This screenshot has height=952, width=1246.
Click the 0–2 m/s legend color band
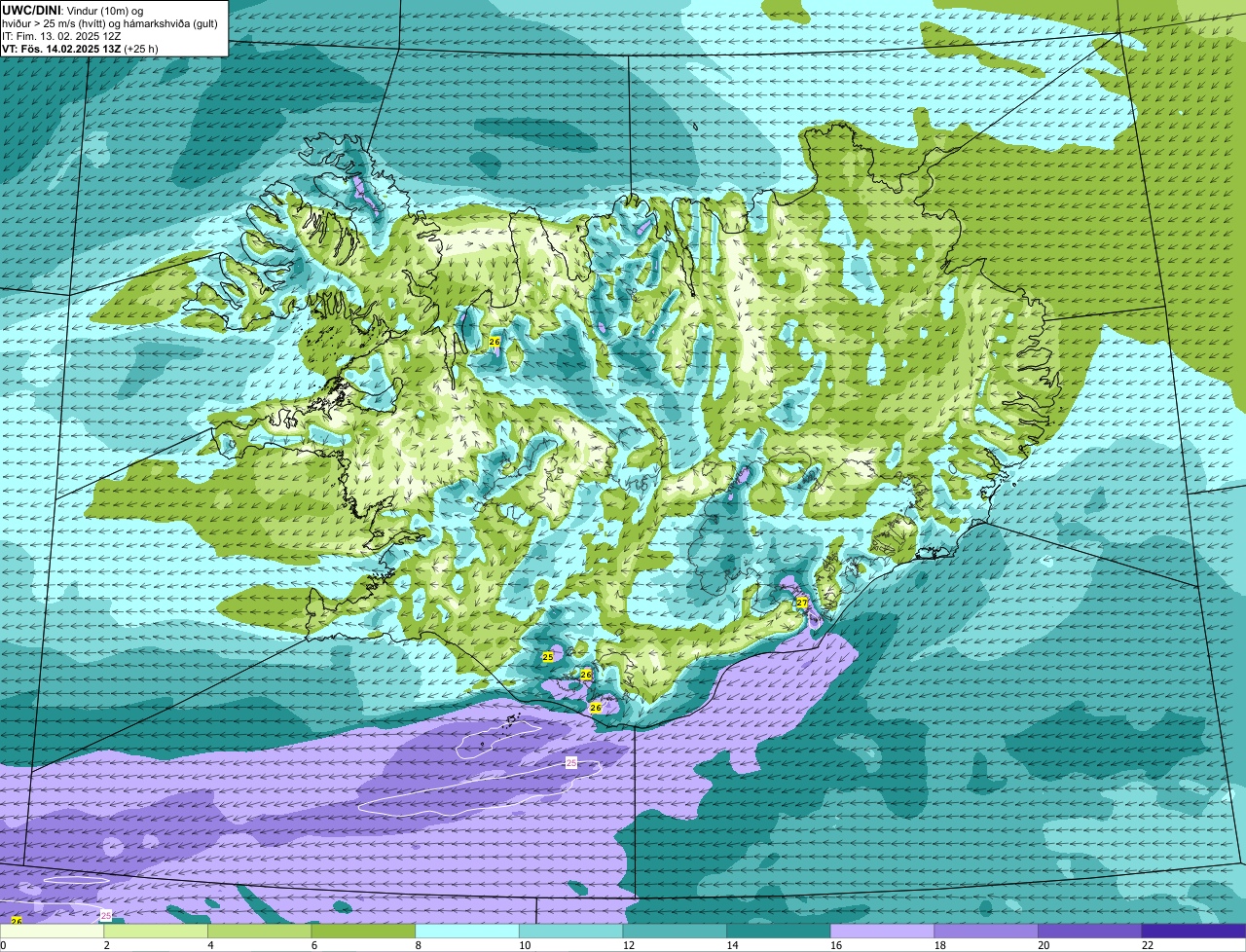click(x=52, y=931)
